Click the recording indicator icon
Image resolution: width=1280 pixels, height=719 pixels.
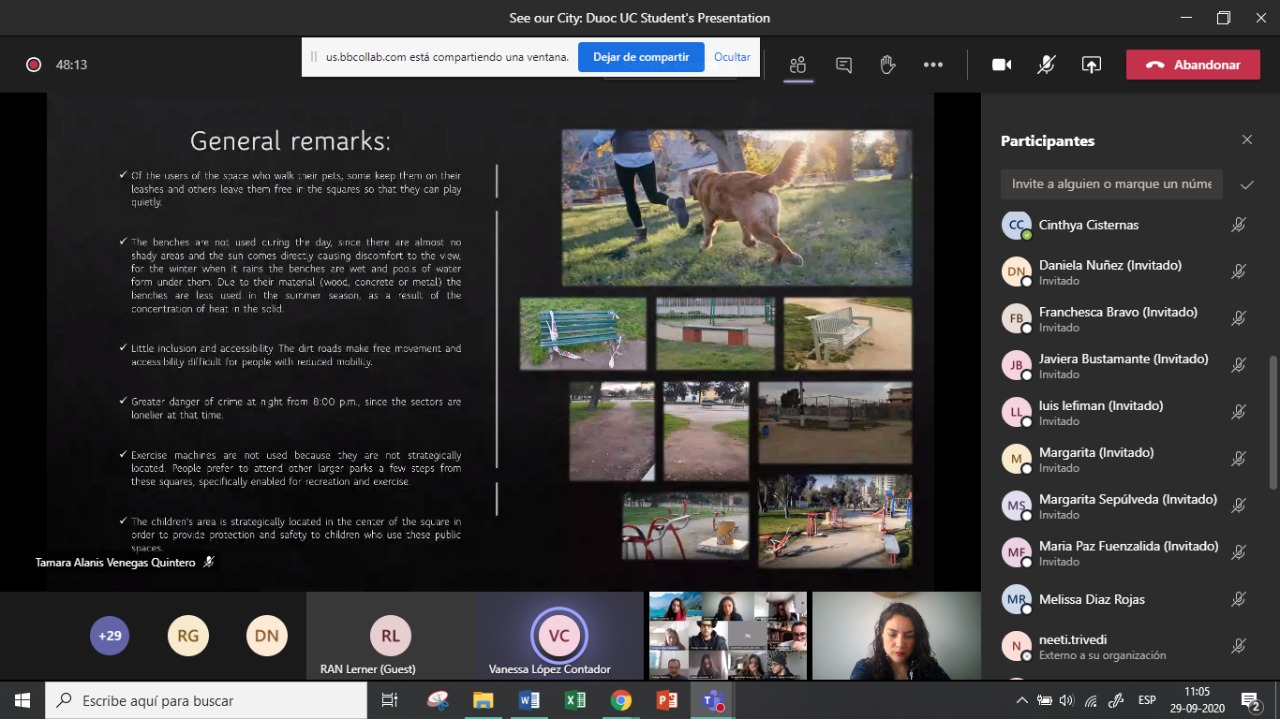coord(33,65)
